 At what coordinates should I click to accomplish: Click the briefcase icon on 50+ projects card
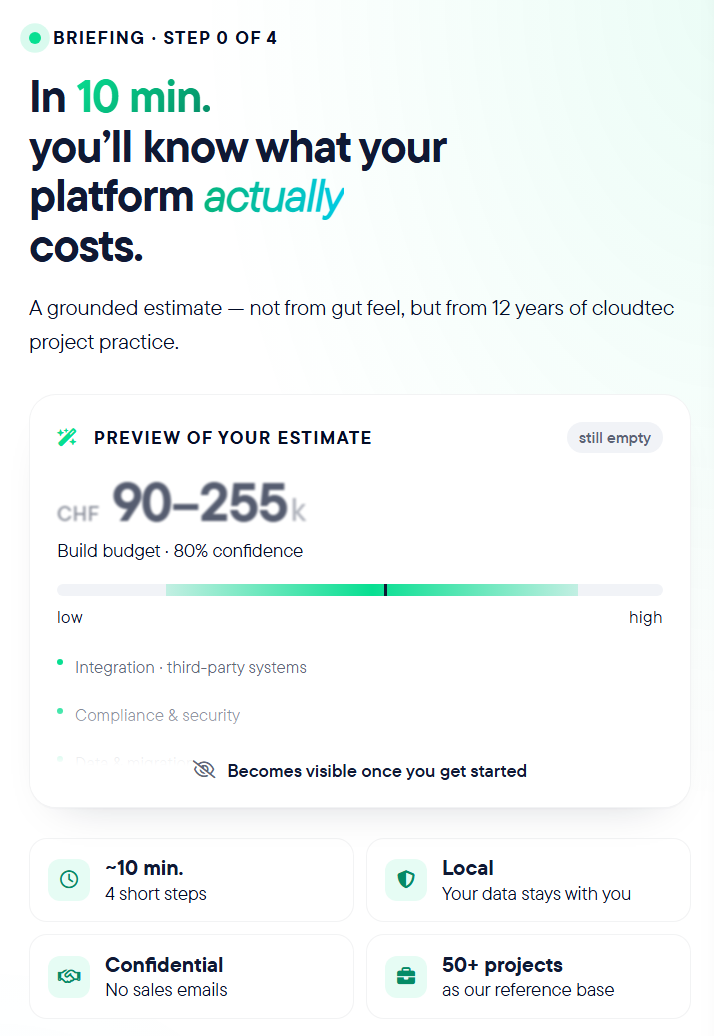click(406, 976)
